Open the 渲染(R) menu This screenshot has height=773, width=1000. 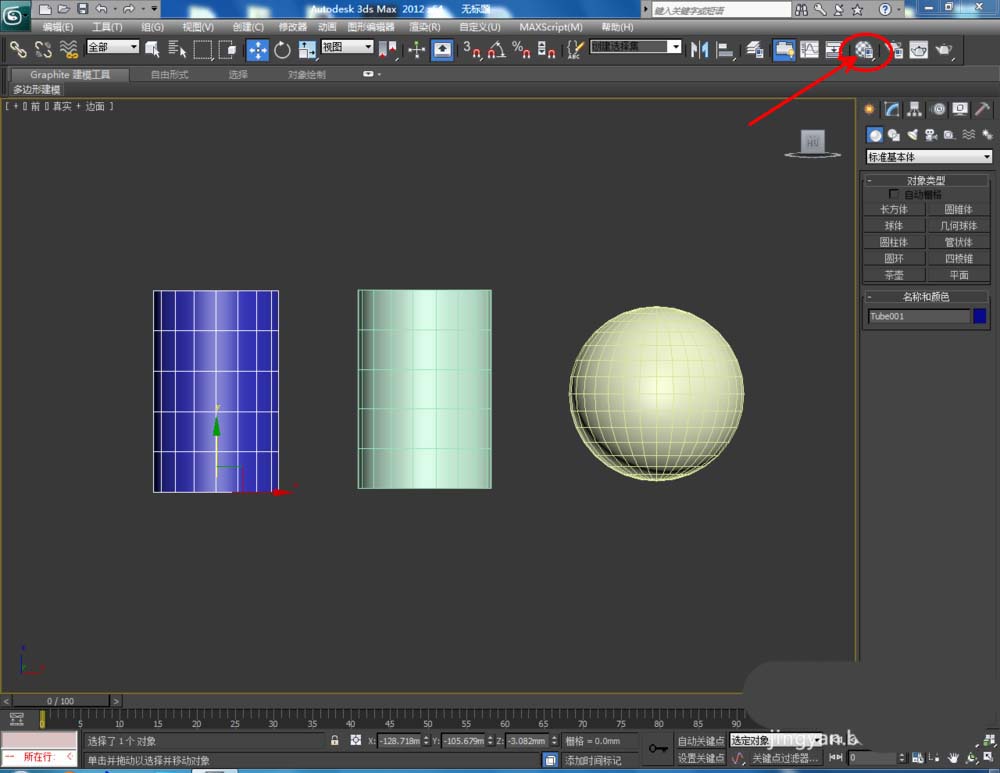(425, 27)
